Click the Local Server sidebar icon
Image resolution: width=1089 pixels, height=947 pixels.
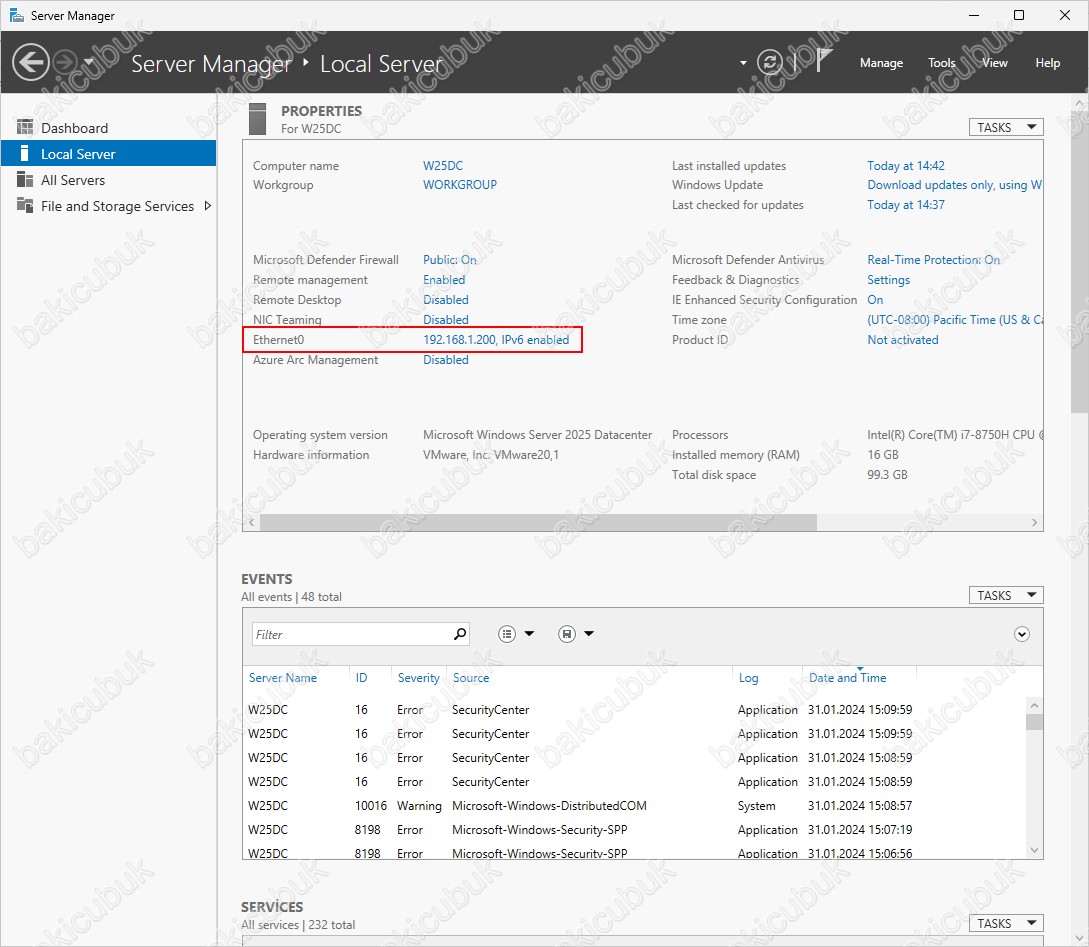(25, 153)
